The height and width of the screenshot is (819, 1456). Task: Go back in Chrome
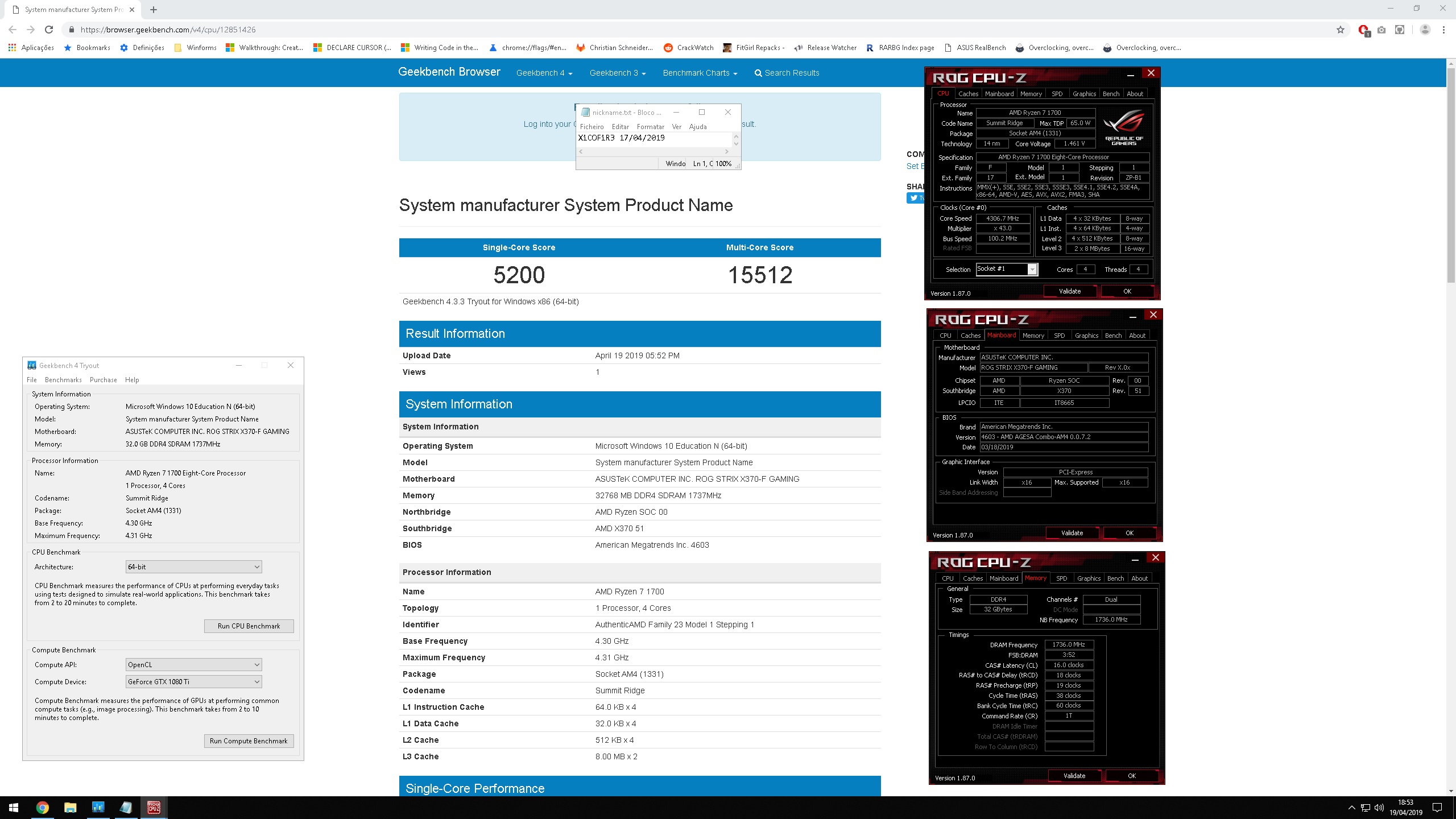point(13,30)
